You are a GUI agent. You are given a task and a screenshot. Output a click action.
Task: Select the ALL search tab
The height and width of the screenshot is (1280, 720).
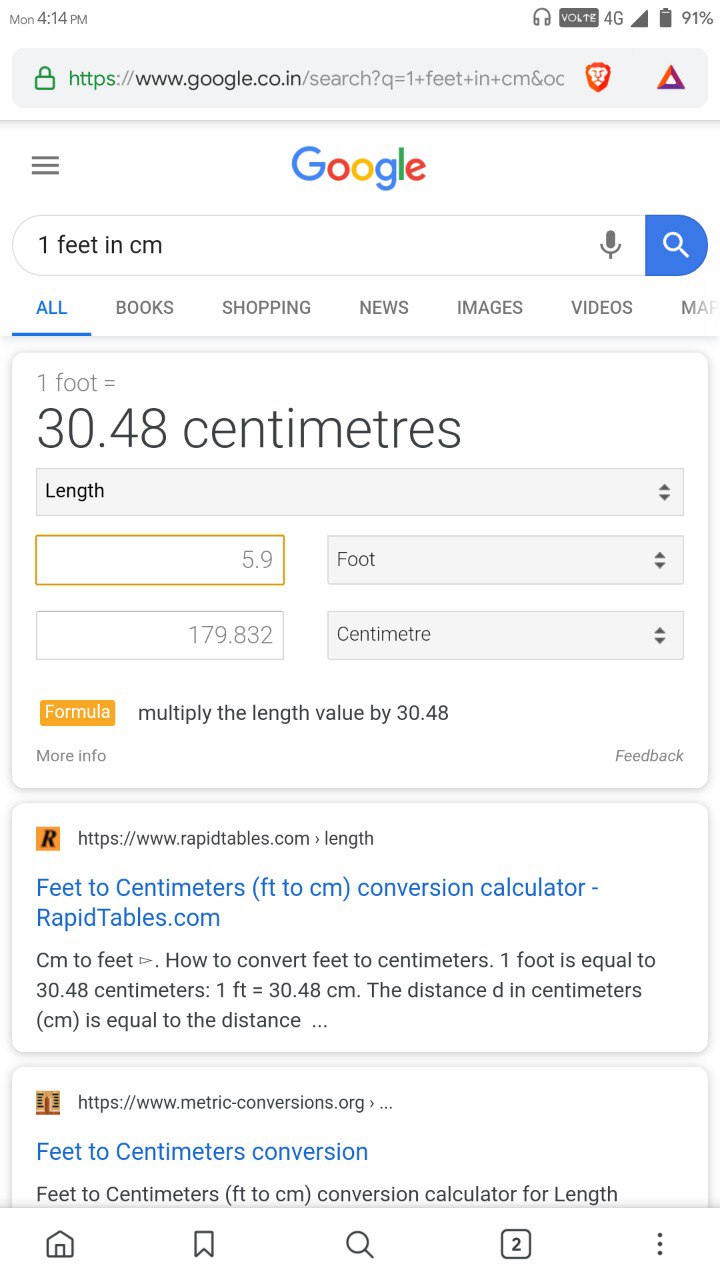[52, 308]
